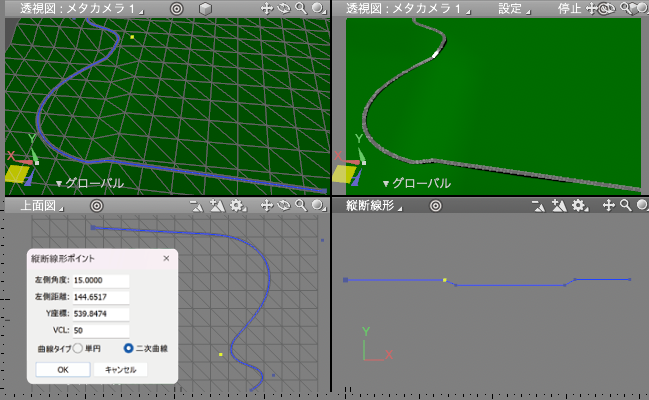Select the pan arrows icon in top-left perspective view
The height and width of the screenshot is (400, 649).
pyautogui.click(x=267, y=8)
